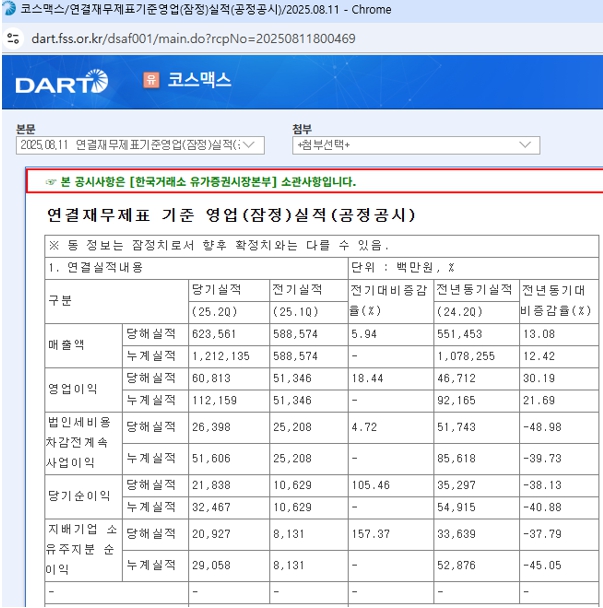Select the 전기실적 (25.1Q) column header
This screenshot has width=603, height=608.
click(308, 300)
